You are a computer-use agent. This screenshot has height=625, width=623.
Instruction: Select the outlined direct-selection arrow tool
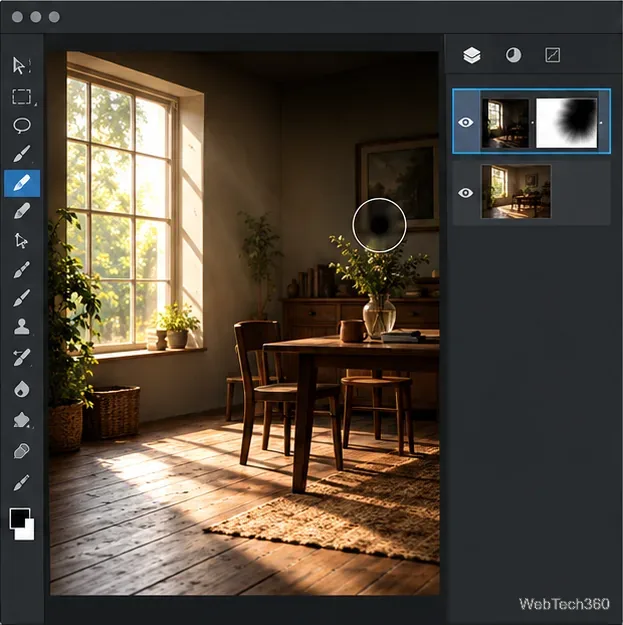[x=21, y=240]
